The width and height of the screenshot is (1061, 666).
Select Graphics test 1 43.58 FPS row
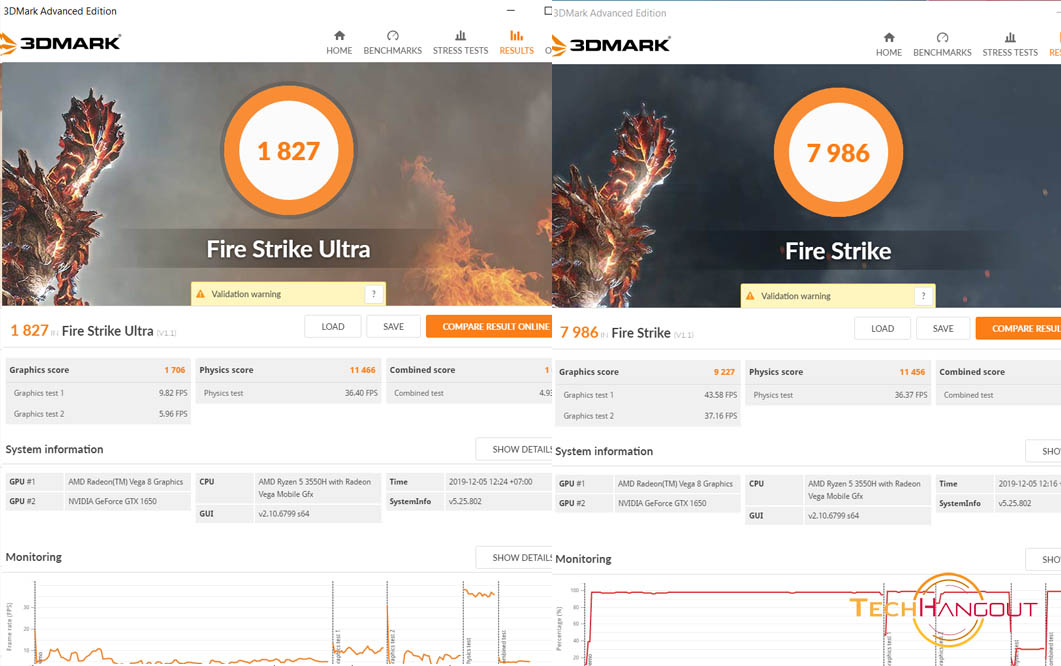[648, 395]
